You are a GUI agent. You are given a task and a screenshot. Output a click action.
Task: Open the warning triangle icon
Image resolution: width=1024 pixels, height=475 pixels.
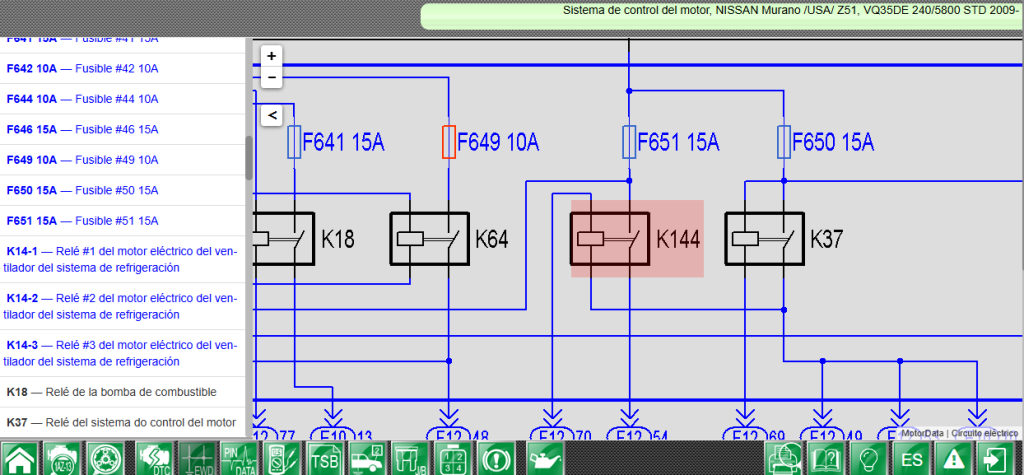[x=953, y=459]
